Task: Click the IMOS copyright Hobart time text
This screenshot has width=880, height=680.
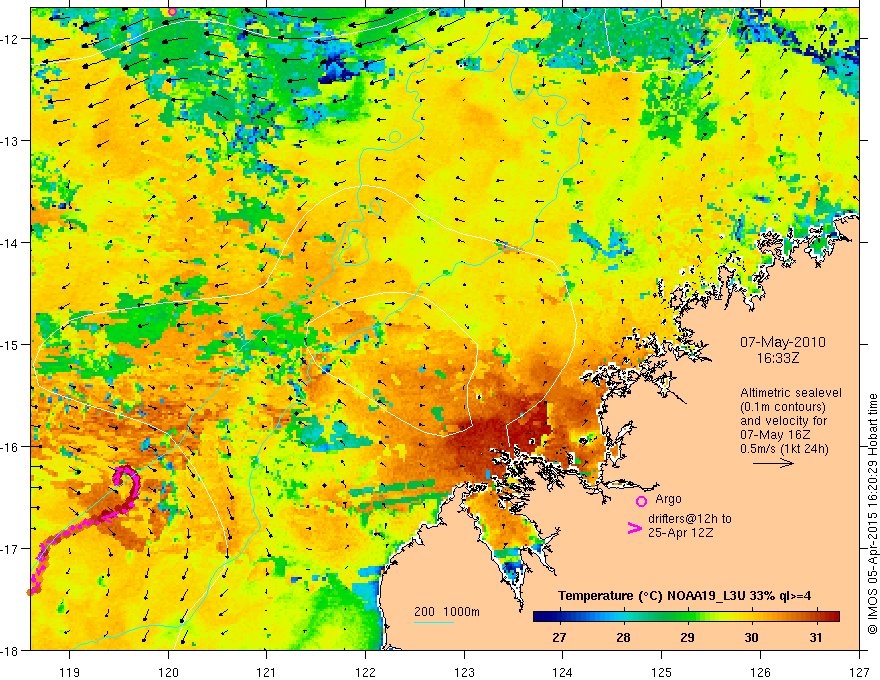Action: click(x=872, y=514)
